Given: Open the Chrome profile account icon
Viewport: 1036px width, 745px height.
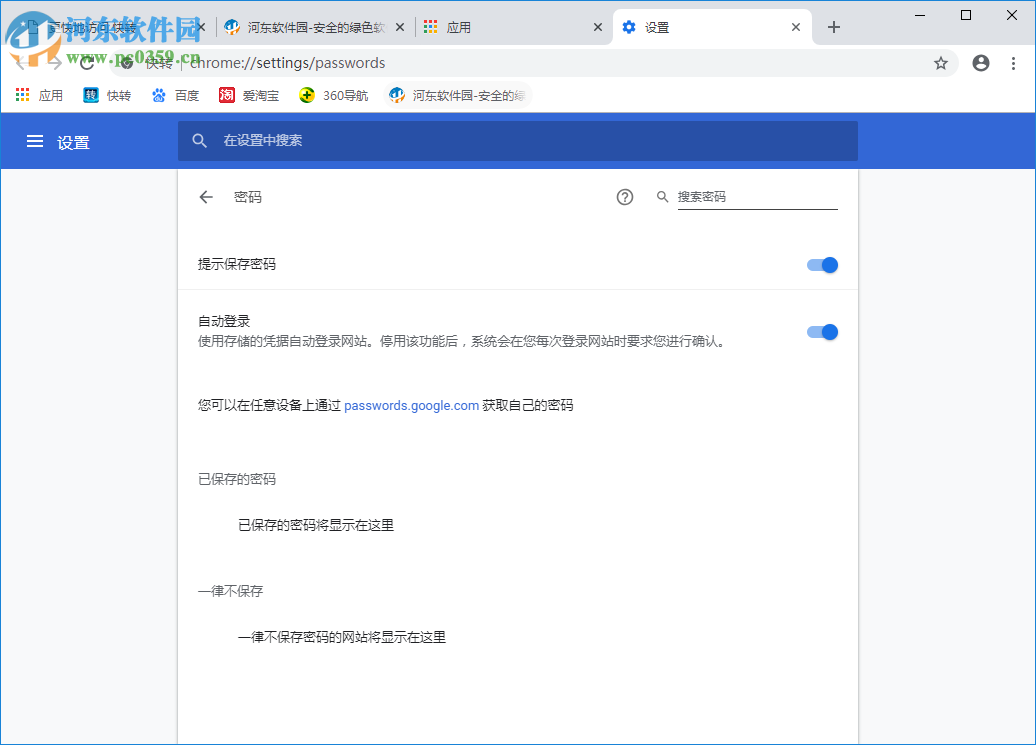Looking at the screenshot, I should (980, 62).
